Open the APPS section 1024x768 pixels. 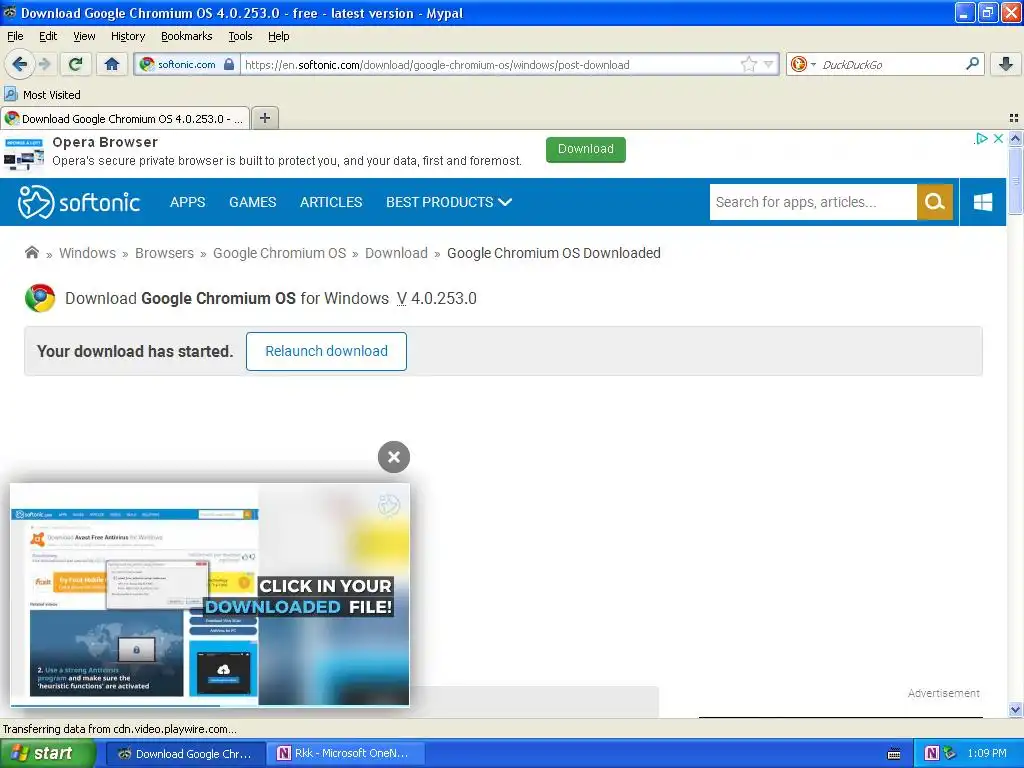[187, 202]
